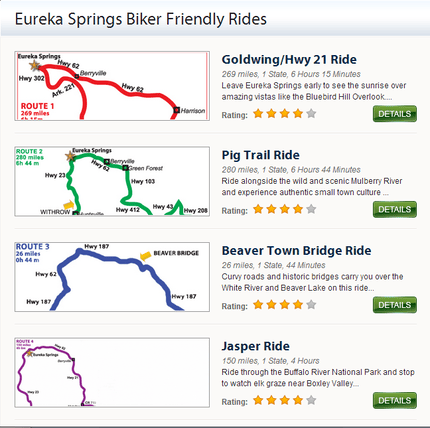Open details for Goldwing/Hwy 21 Ride
The image size is (430, 428).
(x=395, y=114)
